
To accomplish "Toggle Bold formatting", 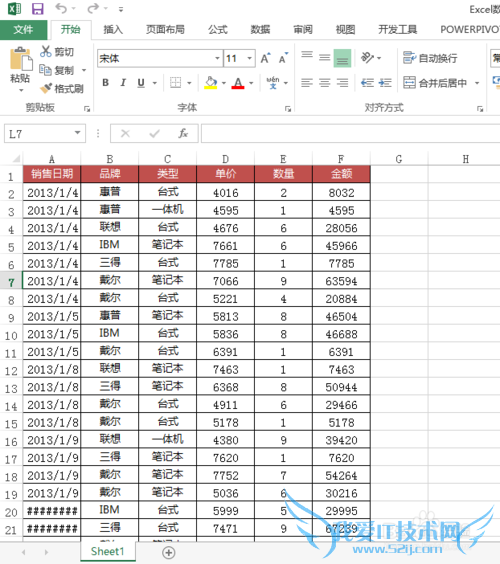I will point(105,83).
